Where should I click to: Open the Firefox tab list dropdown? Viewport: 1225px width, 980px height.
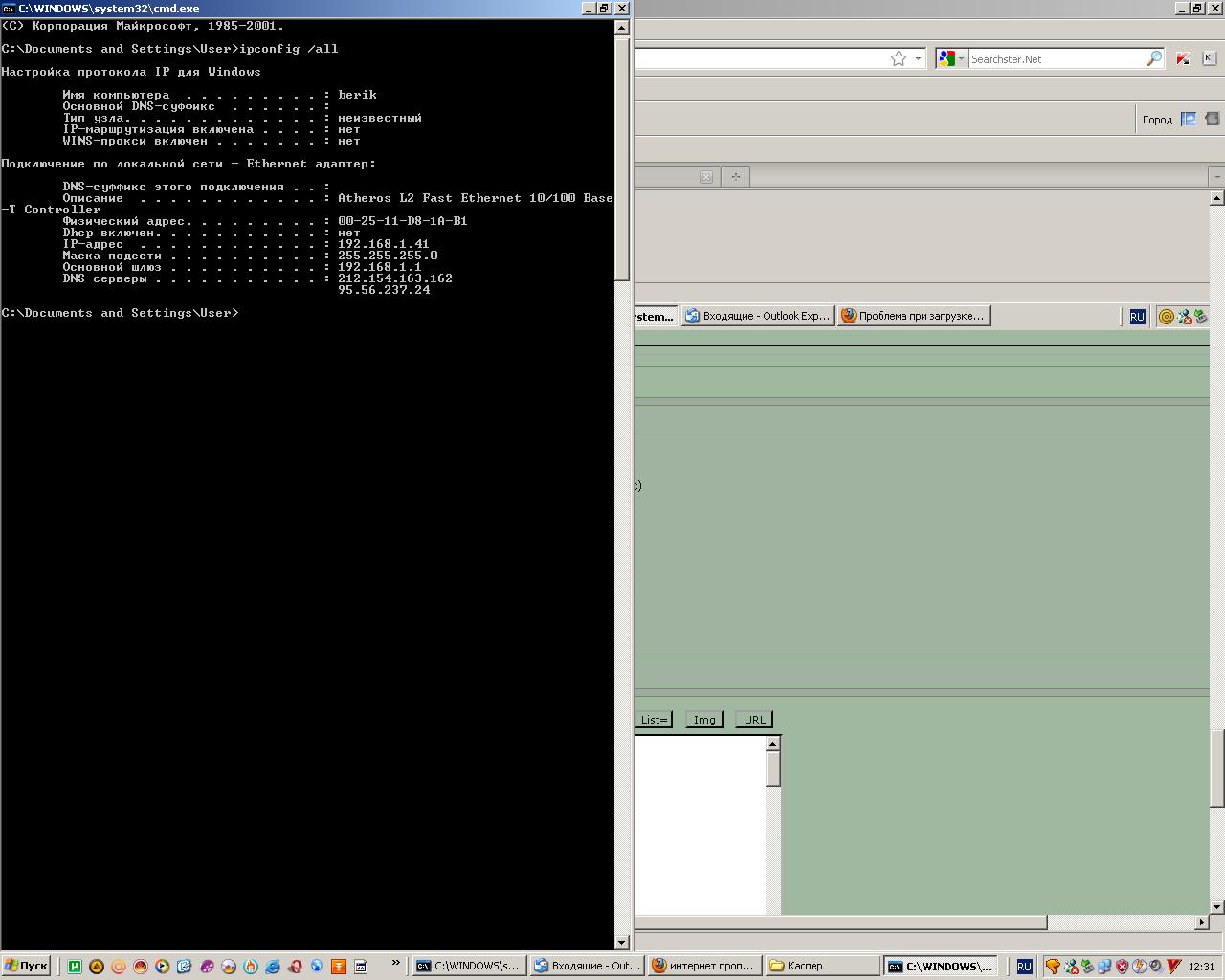click(x=1217, y=176)
